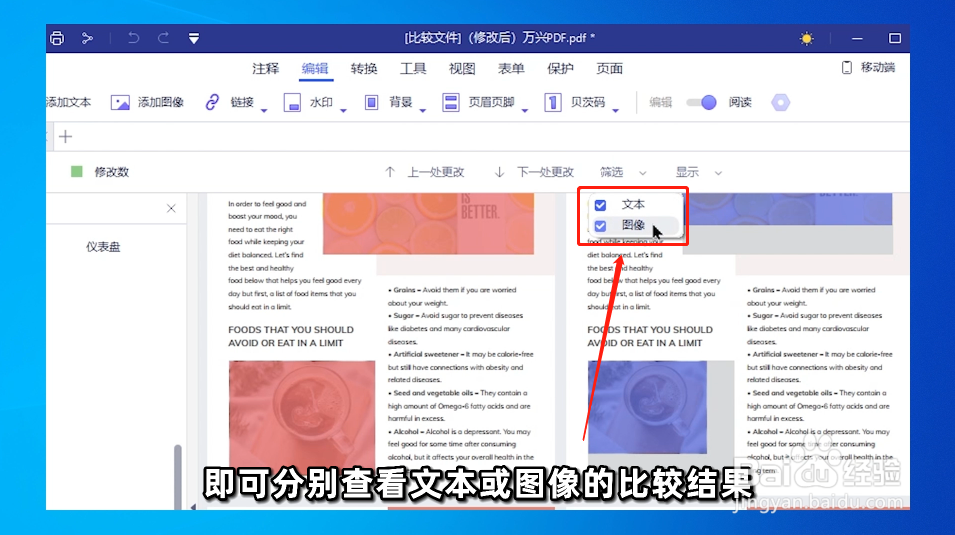Viewport: 955px width, 535px height.
Task: Expand the 背景 dropdown arrow
Action: [423, 110]
